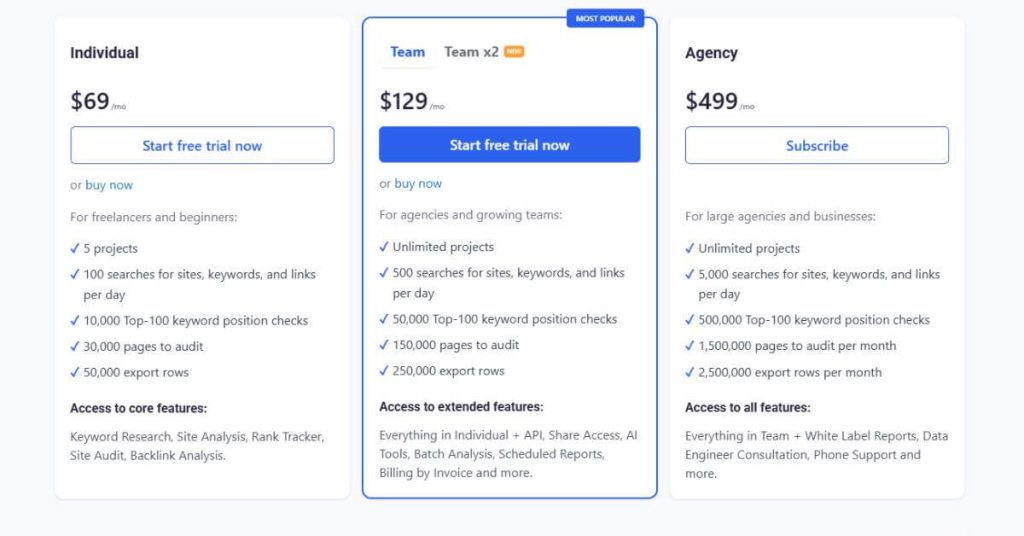Click the orange NEW badge icon
The width and height of the screenshot is (1024, 536).
514,51
